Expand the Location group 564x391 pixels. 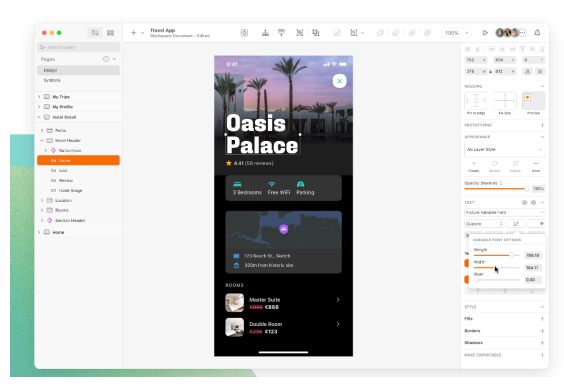coord(42,200)
